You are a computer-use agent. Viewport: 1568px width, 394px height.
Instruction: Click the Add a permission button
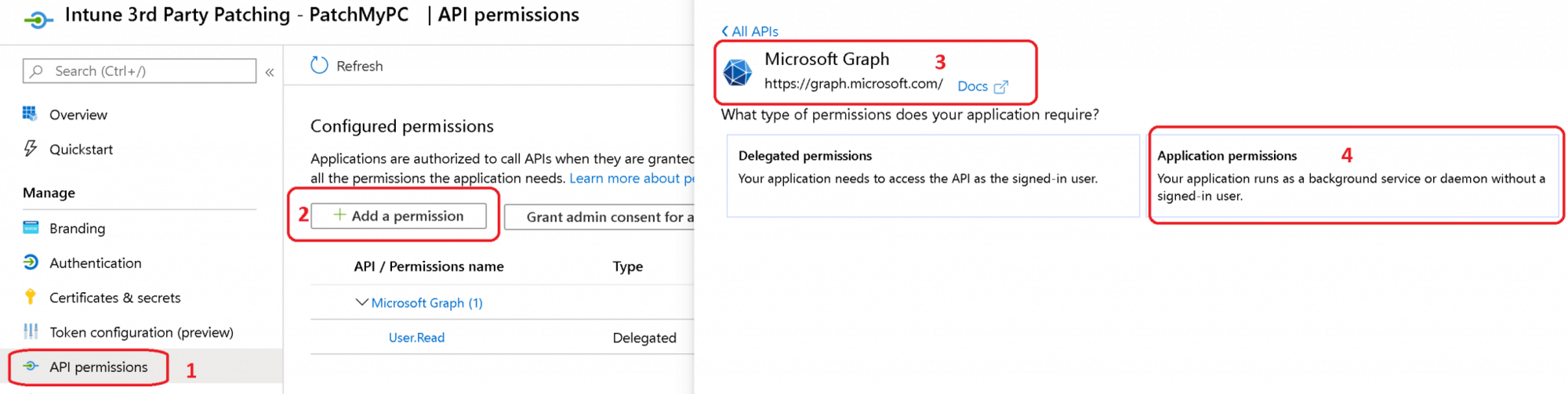pyautogui.click(x=398, y=215)
